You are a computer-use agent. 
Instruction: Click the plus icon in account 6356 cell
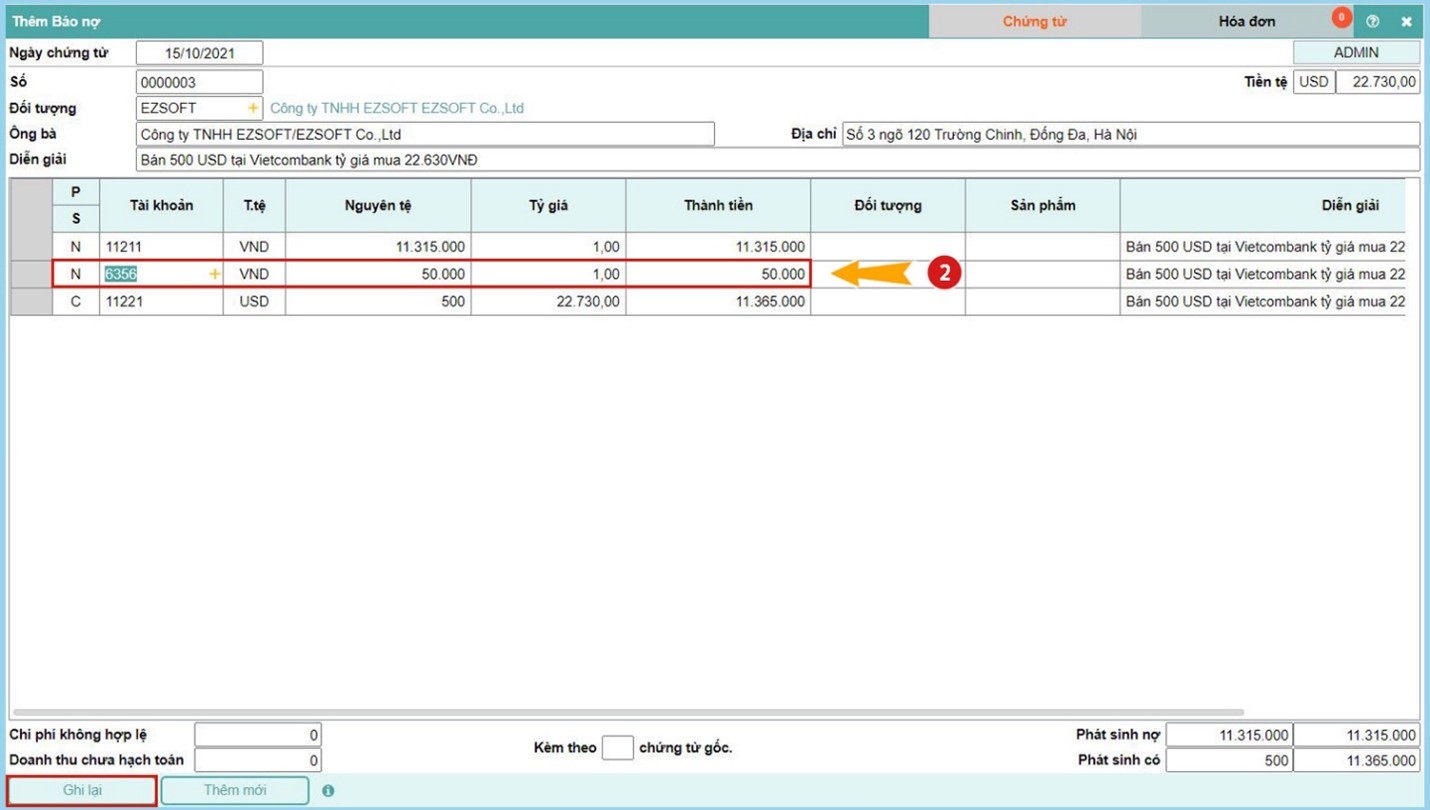click(214, 274)
